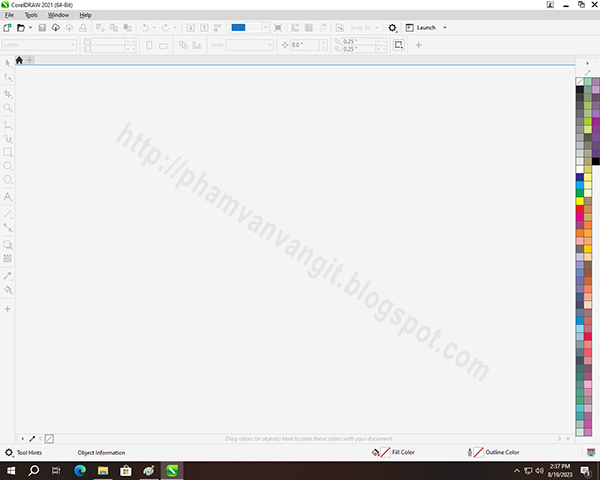Select the Text tool

[x=8, y=197]
